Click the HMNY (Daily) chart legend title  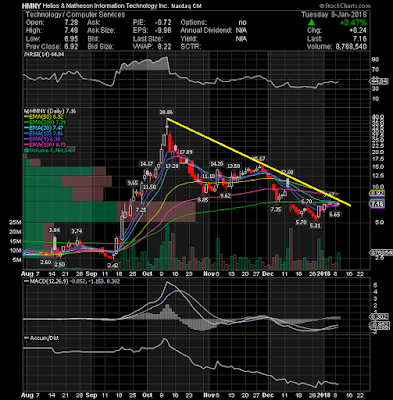click(x=50, y=111)
